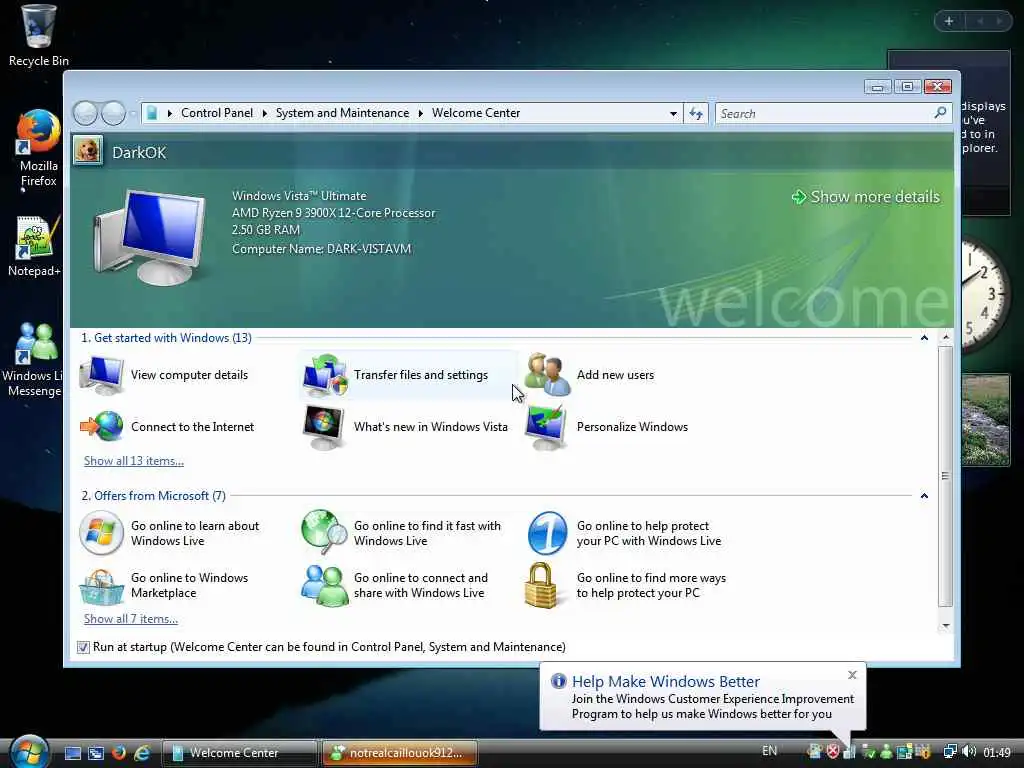Screen dimensions: 1024x768
Task: Click System and Maintenance in the breadcrumb
Action: (x=342, y=113)
